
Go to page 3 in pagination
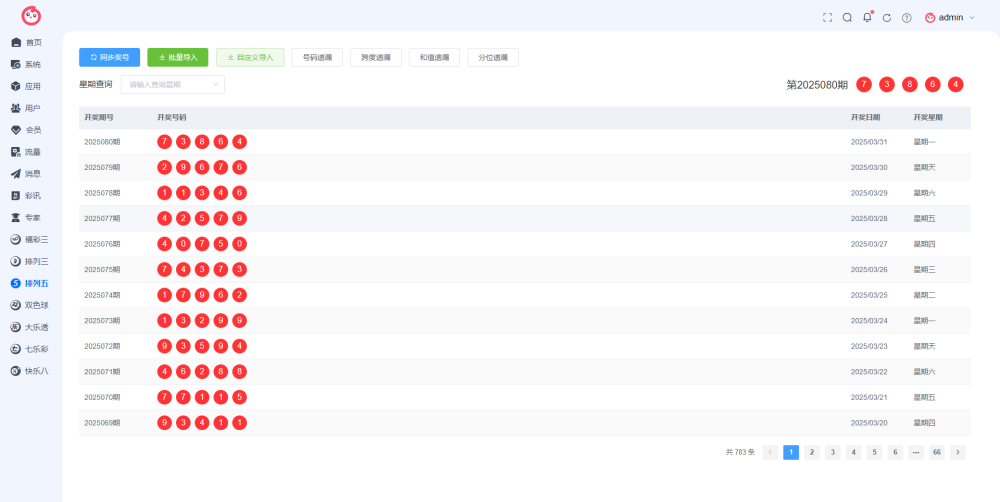(832, 452)
